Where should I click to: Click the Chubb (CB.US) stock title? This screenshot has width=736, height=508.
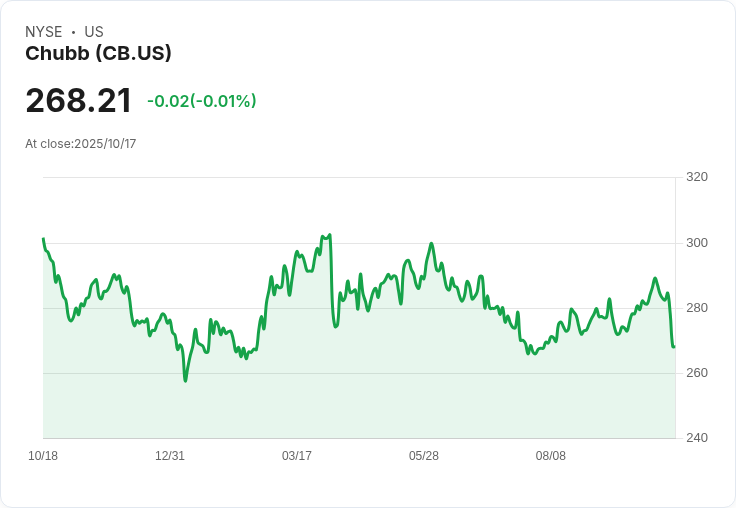[x=98, y=54]
